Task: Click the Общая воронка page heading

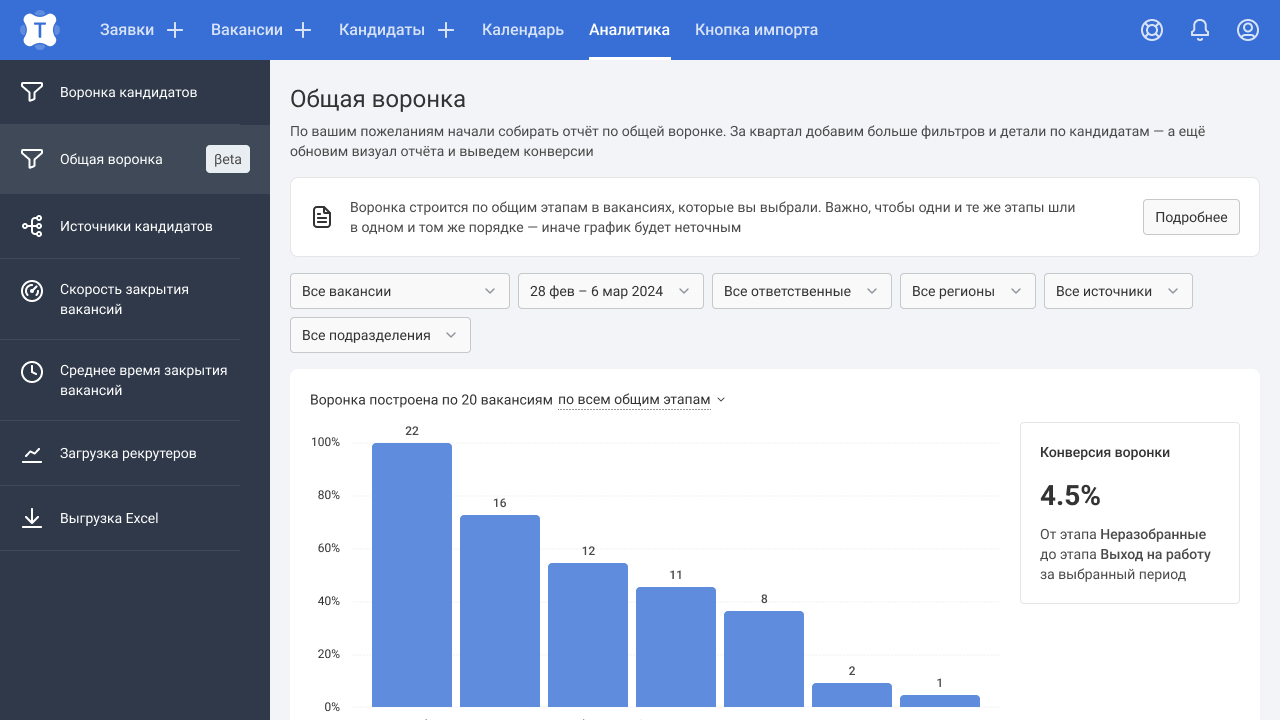Action: 378,99
